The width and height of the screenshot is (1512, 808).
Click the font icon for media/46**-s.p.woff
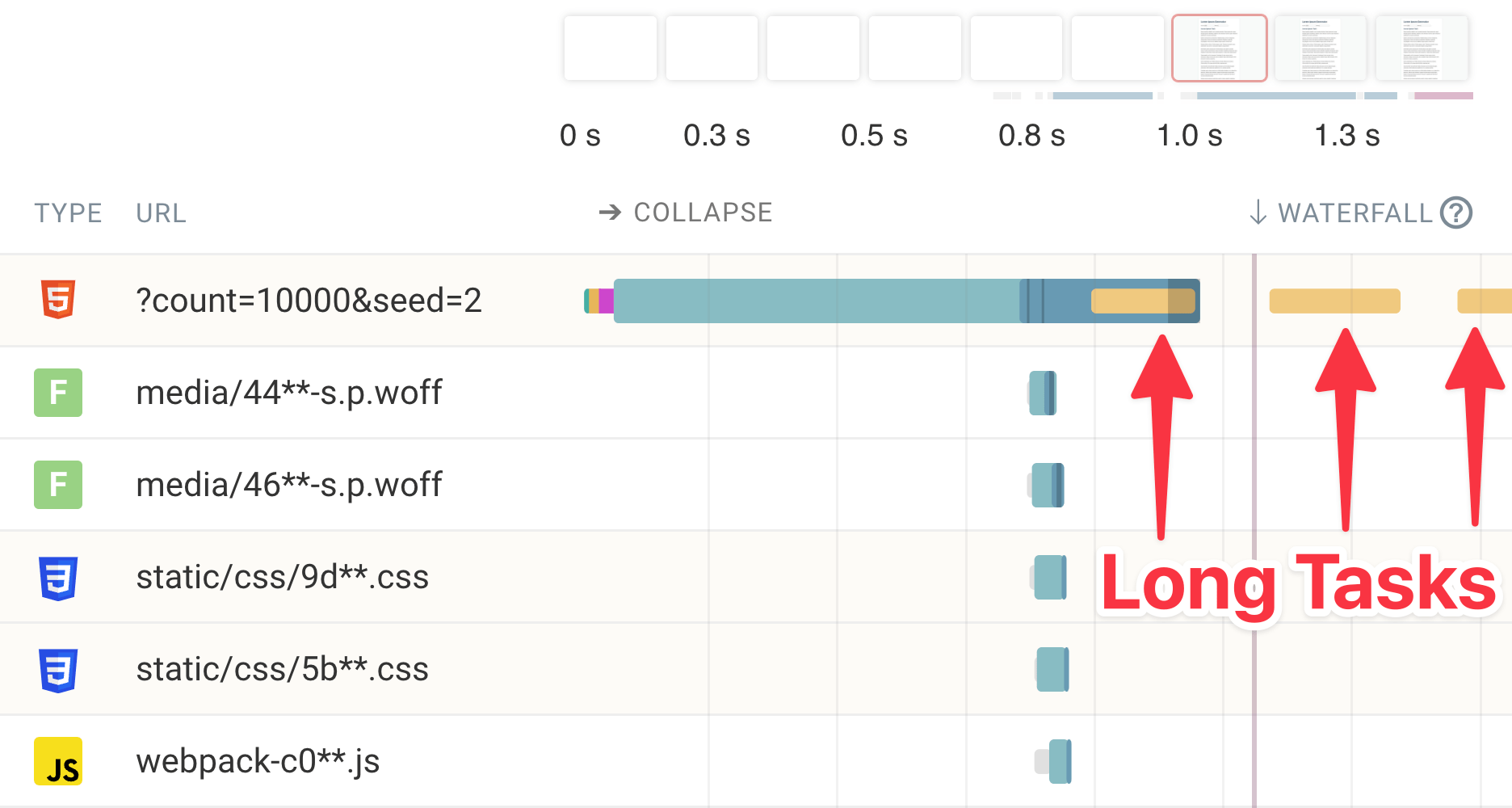point(57,484)
